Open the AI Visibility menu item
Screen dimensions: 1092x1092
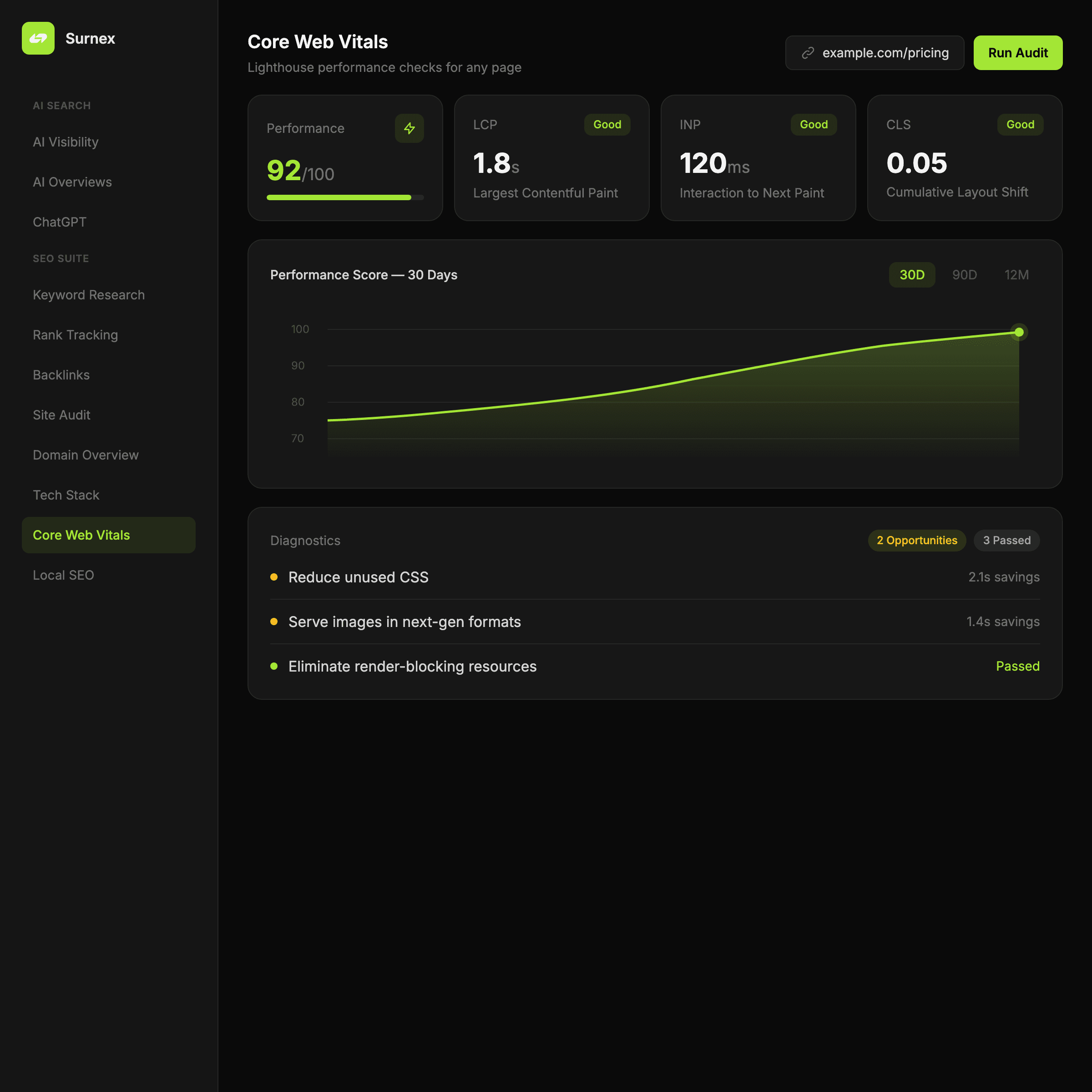pos(66,142)
